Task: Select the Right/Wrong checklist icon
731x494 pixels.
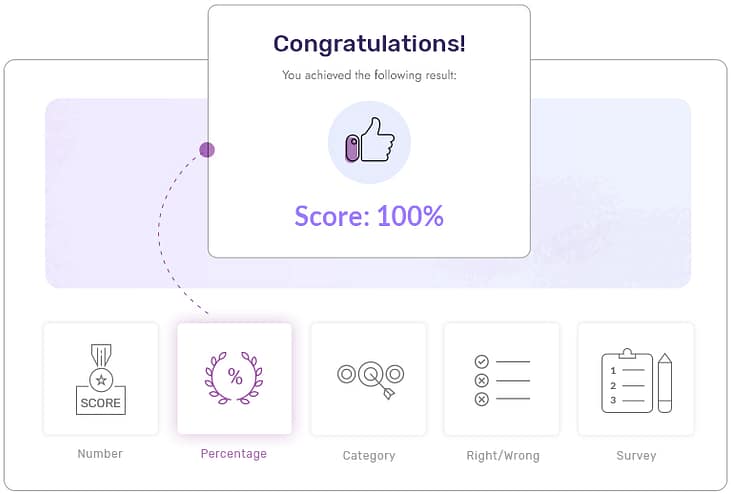Action: (x=502, y=379)
